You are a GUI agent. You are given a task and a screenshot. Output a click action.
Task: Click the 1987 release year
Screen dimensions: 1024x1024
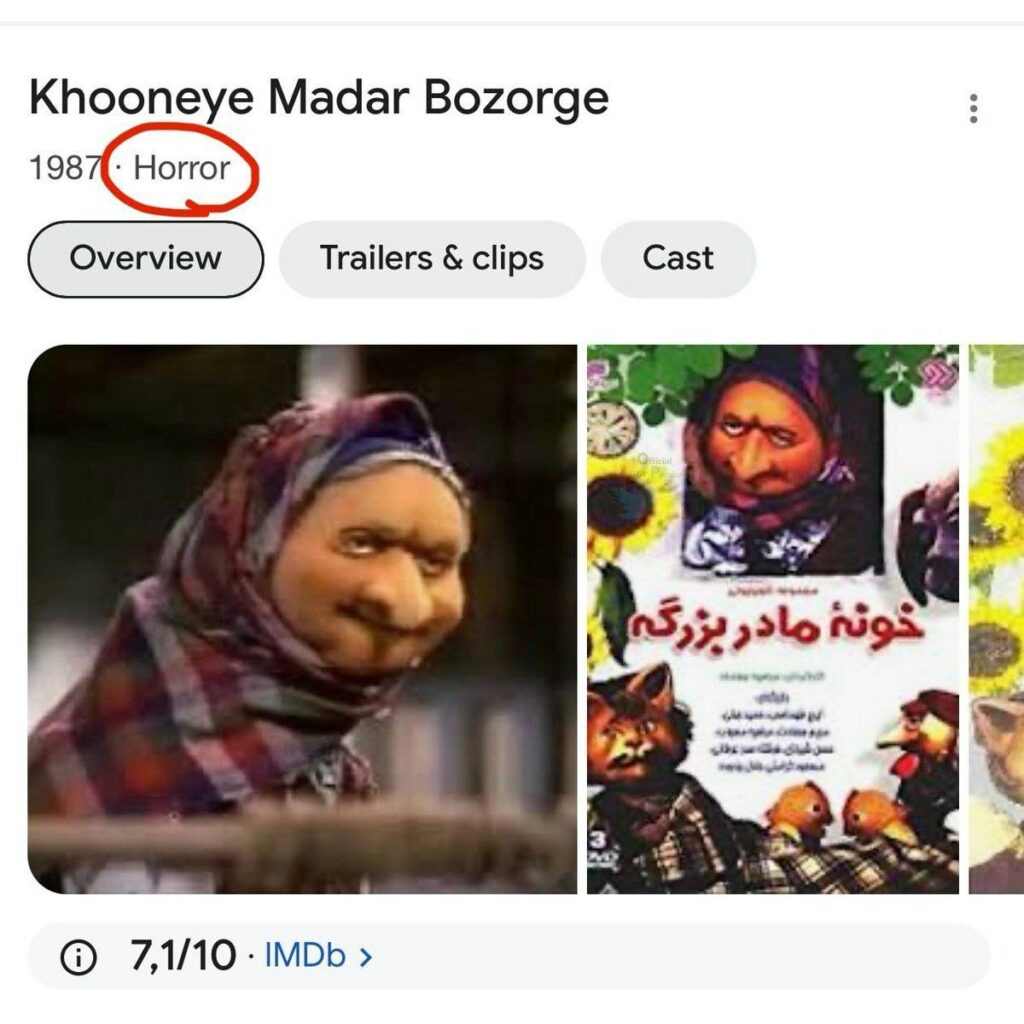click(65, 168)
